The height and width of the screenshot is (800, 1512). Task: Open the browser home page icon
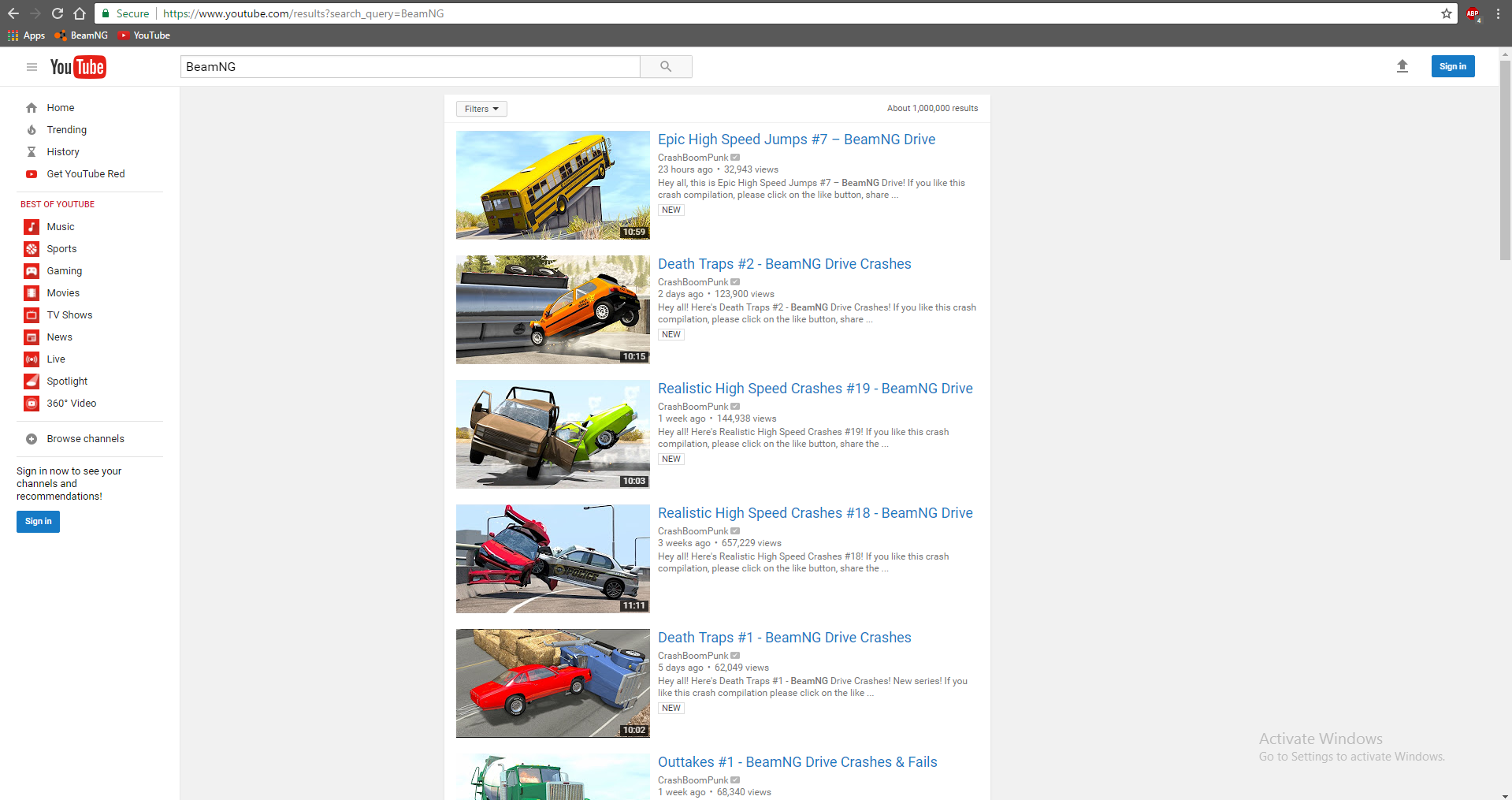(x=80, y=13)
